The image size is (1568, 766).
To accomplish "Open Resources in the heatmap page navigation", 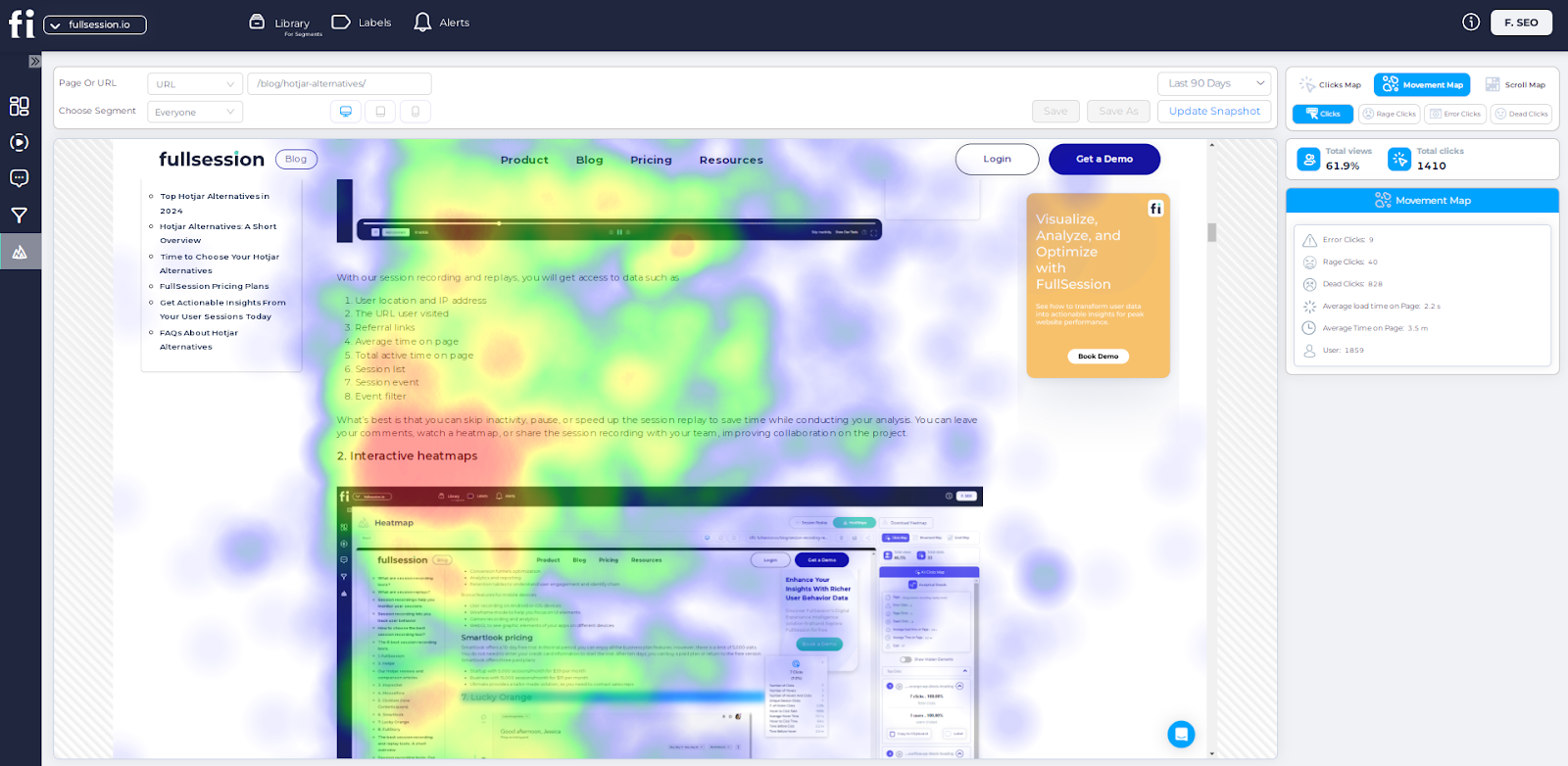I will [731, 160].
